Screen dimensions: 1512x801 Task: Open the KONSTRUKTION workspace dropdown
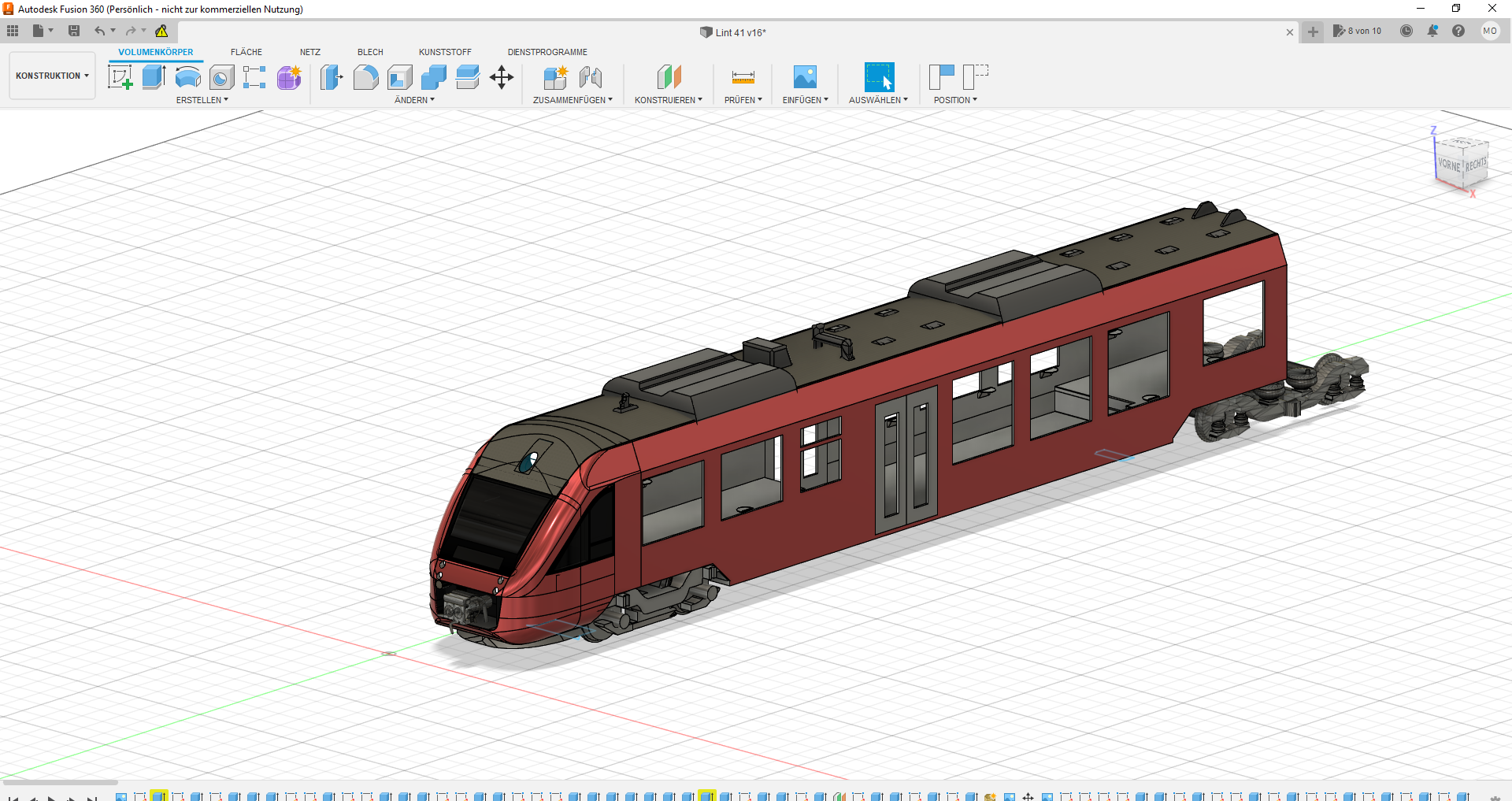pyautogui.click(x=52, y=76)
